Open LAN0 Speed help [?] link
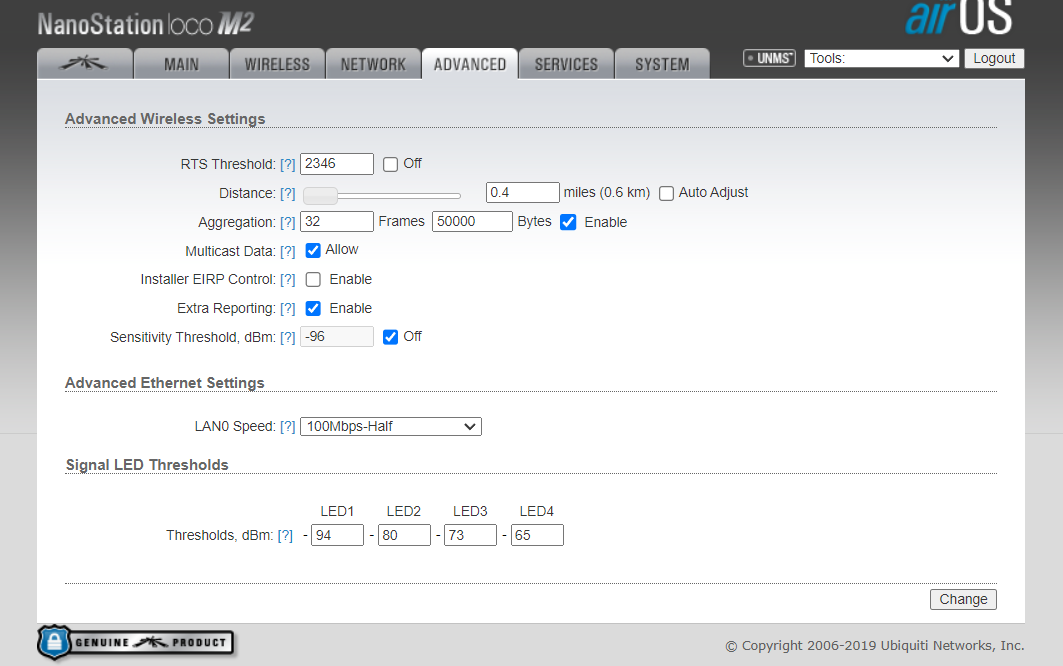The width and height of the screenshot is (1063, 666). click(288, 427)
